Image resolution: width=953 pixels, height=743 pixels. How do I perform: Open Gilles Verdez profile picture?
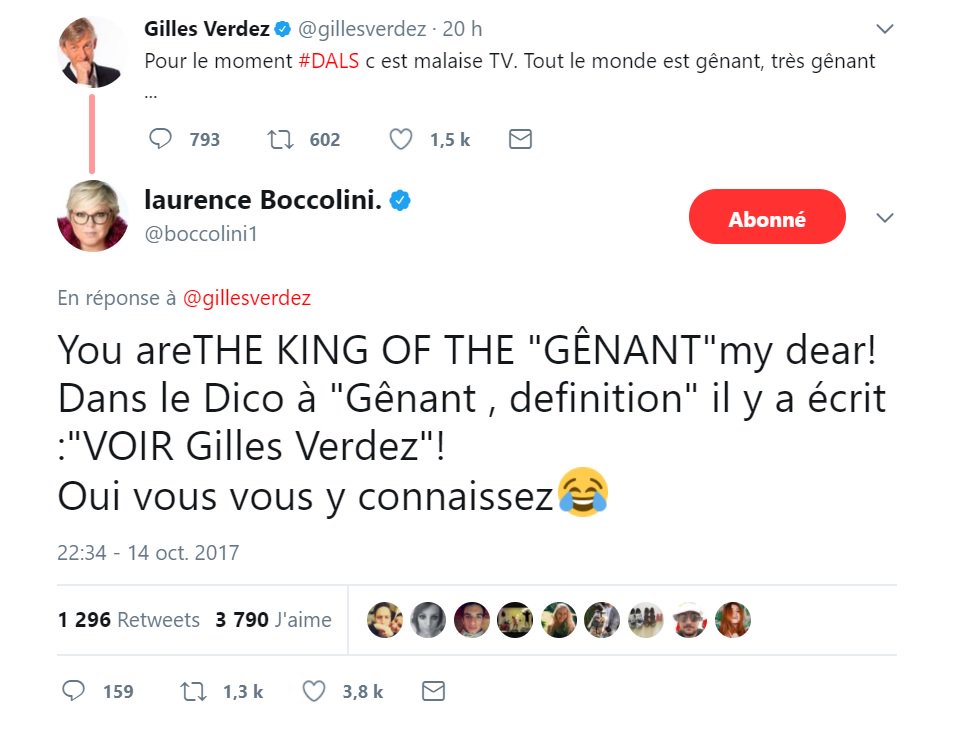point(92,50)
